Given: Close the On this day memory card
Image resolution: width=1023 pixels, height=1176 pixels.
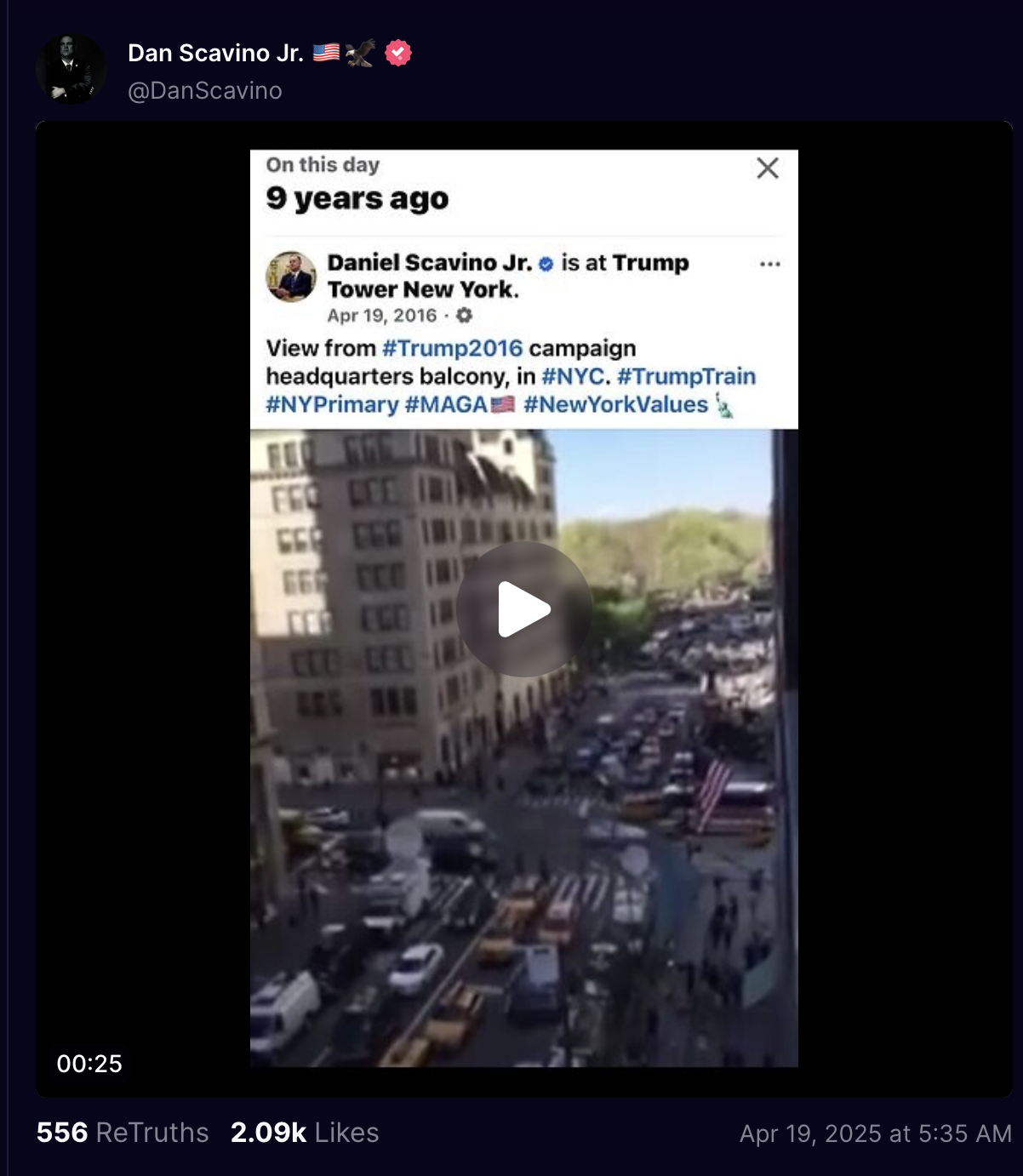Looking at the screenshot, I should point(768,168).
